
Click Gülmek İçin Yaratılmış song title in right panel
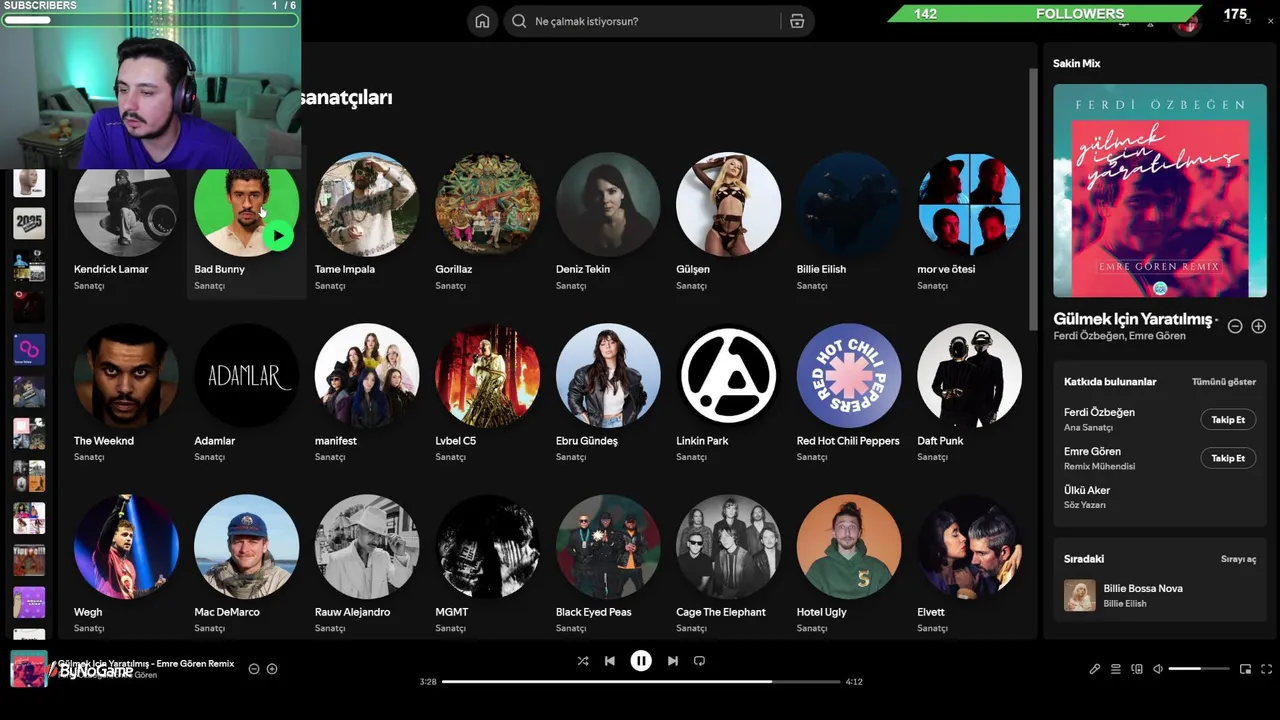(x=1132, y=319)
